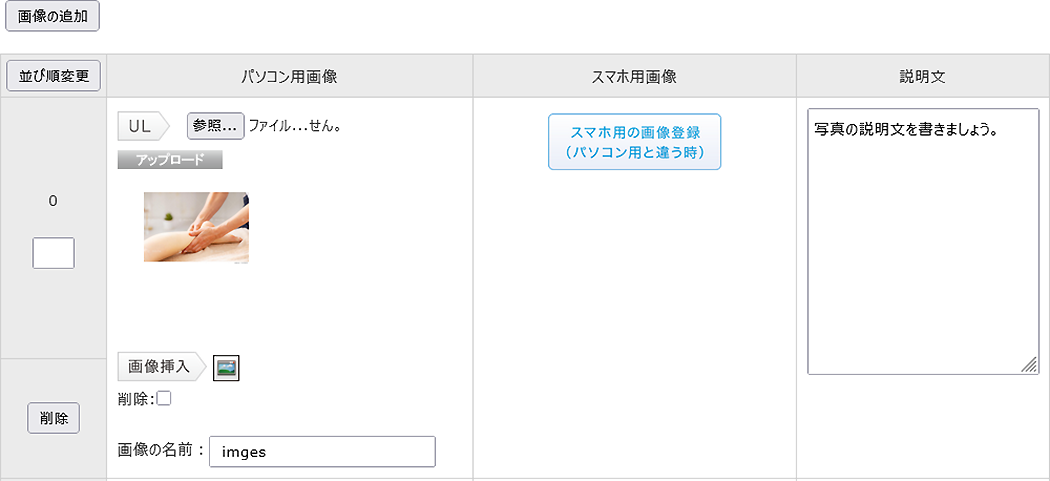
Task: Click the 説明文 column header
Action: click(923, 76)
